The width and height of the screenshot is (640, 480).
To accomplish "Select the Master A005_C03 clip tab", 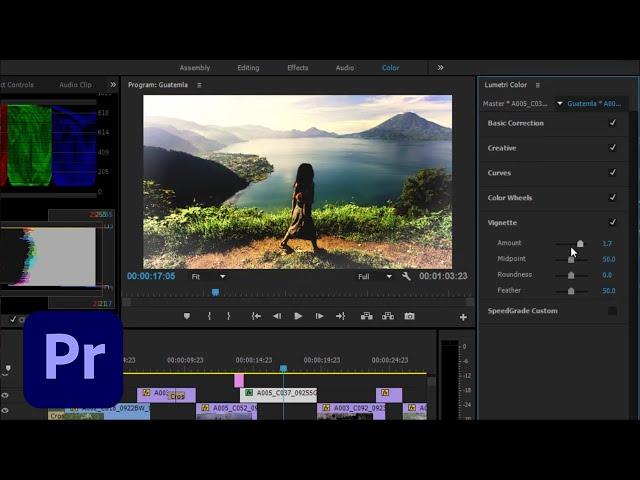I will 515,104.
